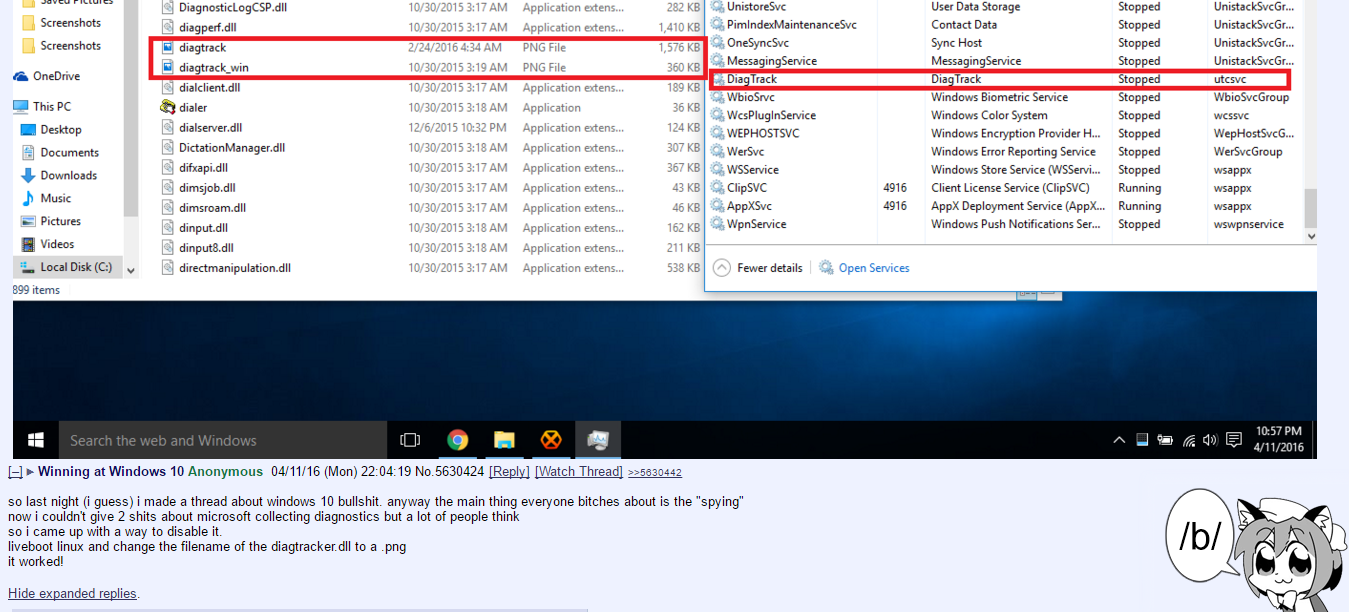Click the DiagTrack service gear icon
The height and width of the screenshot is (612, 1349).
pyautogui.click(x=718, y=79)
